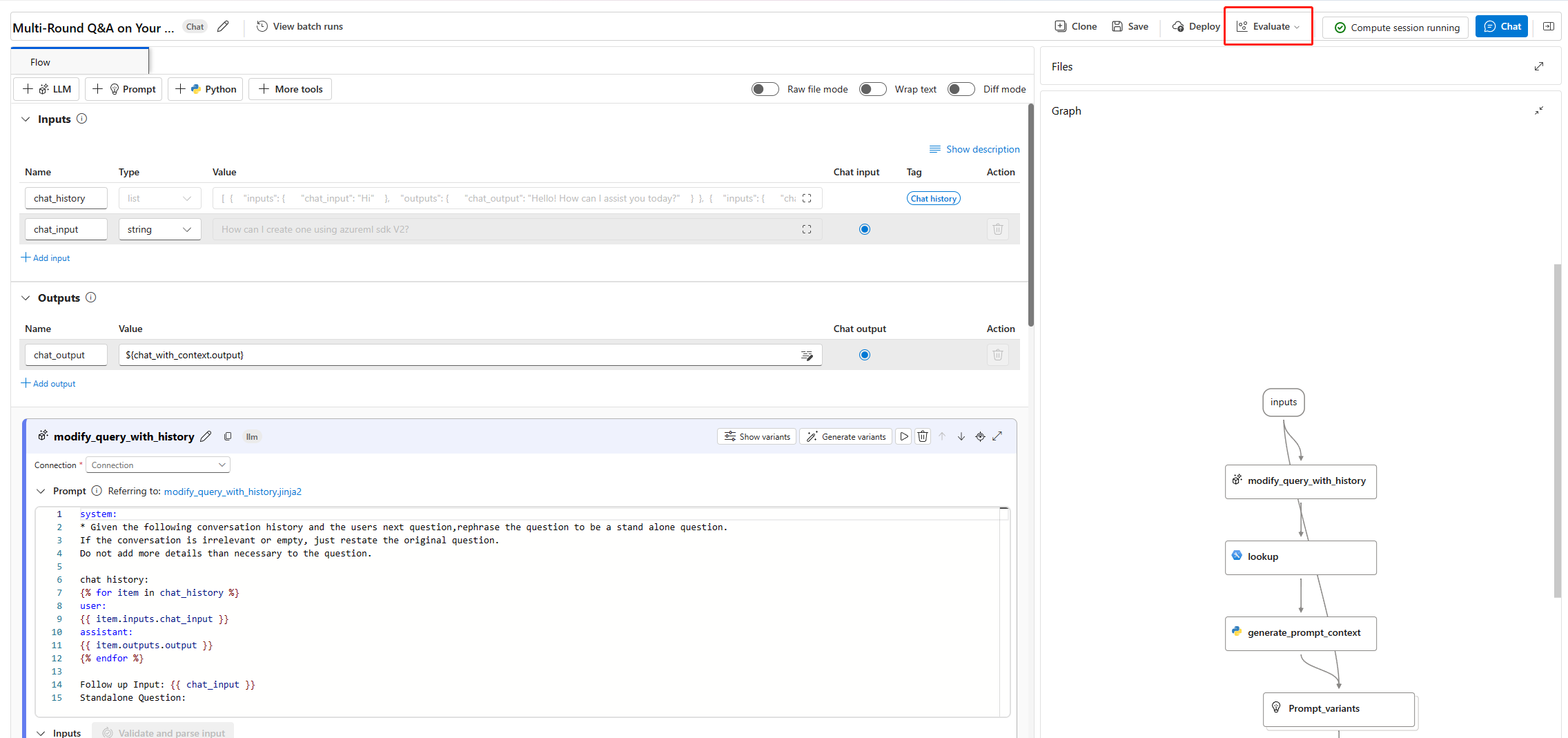Viewport: 1568px width, 738px height.
Task: Click the info icon next to Outputs heading
Action: (90, 298)
